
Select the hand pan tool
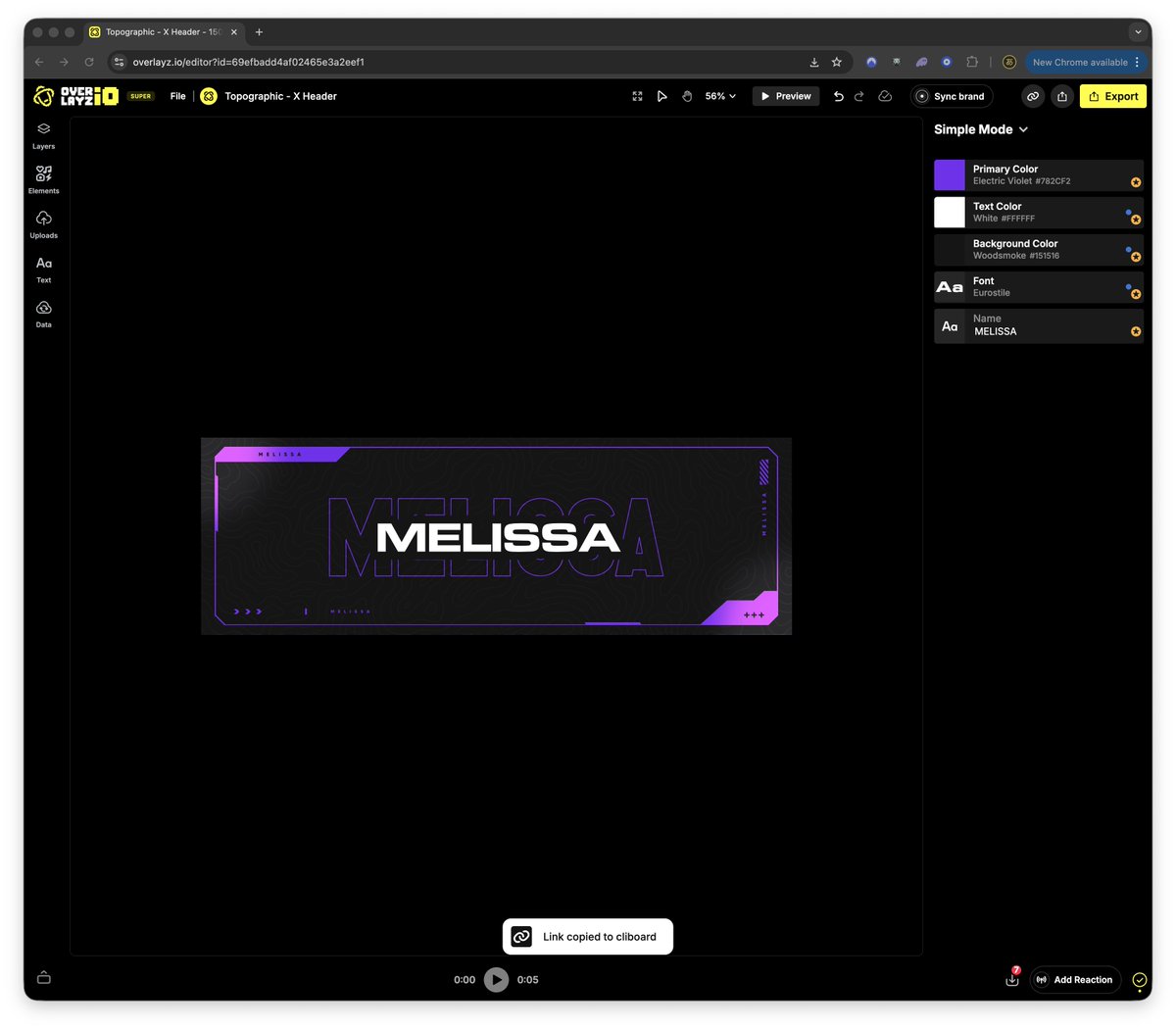[687, 96]
